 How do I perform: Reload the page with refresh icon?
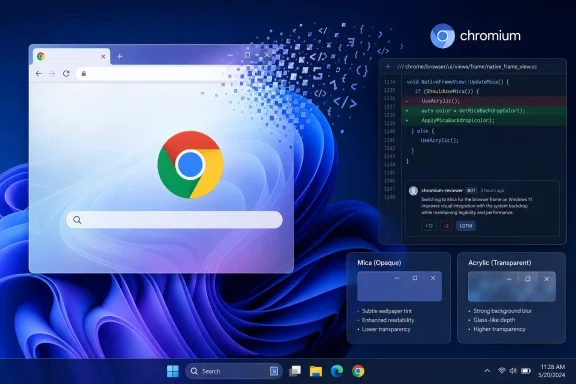pyautogui.click(x=66, y=73)
